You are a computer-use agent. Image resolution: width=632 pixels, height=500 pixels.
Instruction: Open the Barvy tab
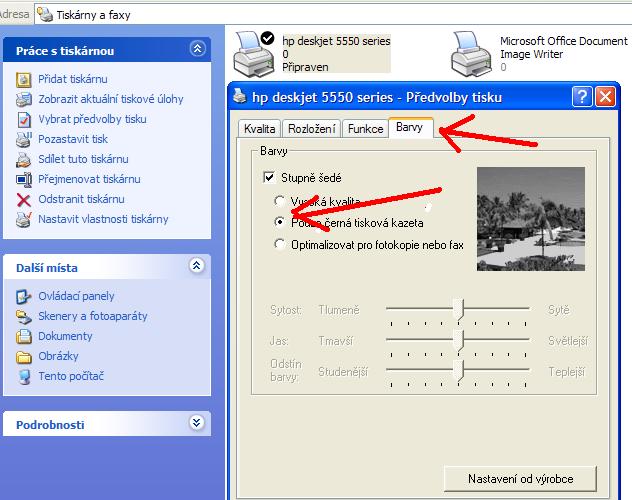410,127
